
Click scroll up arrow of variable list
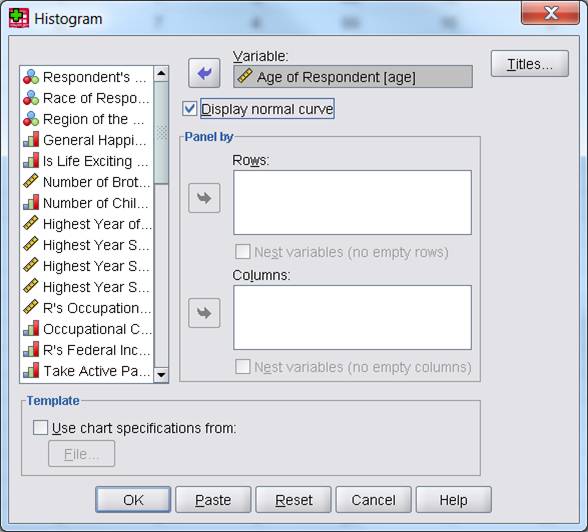tap(161, 73)
